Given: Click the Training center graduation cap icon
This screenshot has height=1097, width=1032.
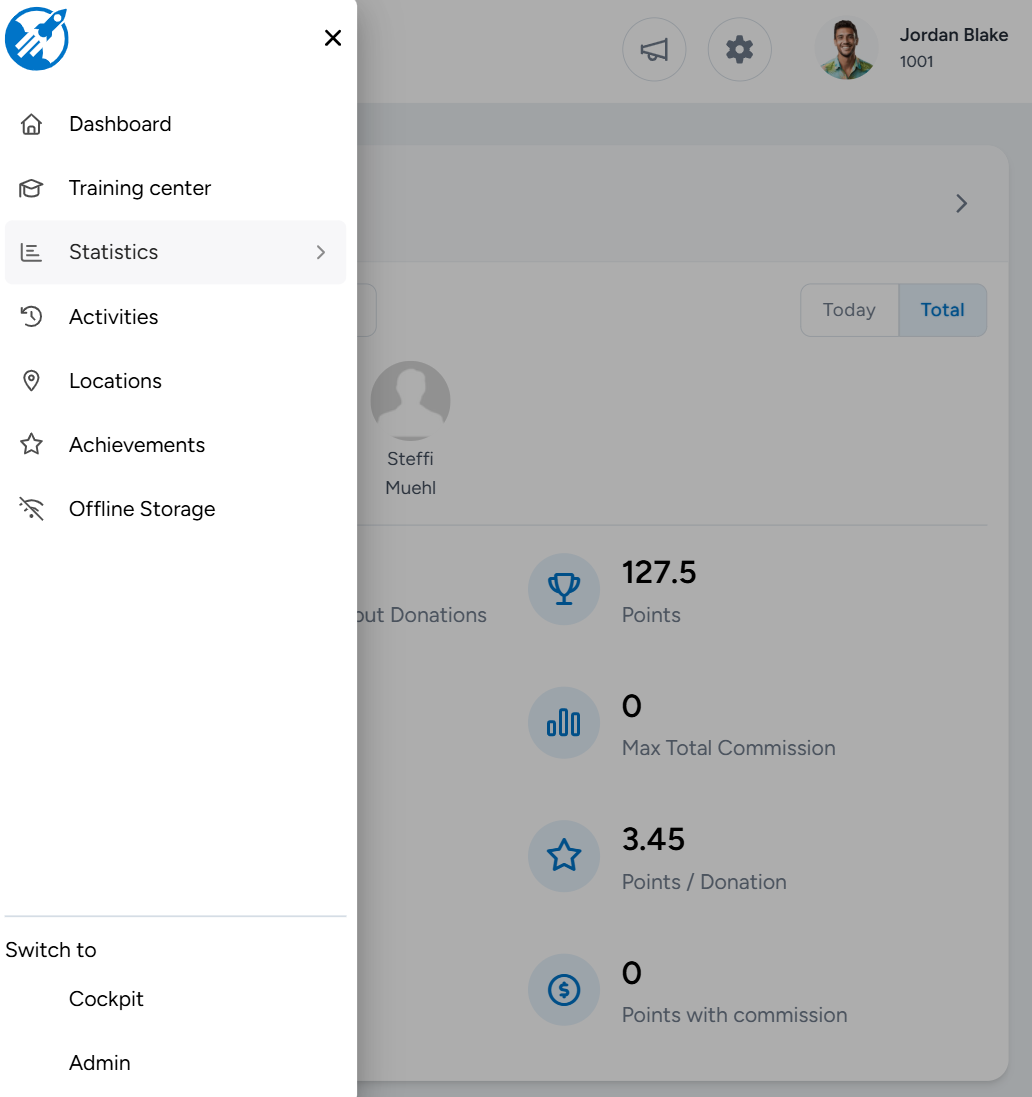Looking at the screenshot, I should pos(31,188).
